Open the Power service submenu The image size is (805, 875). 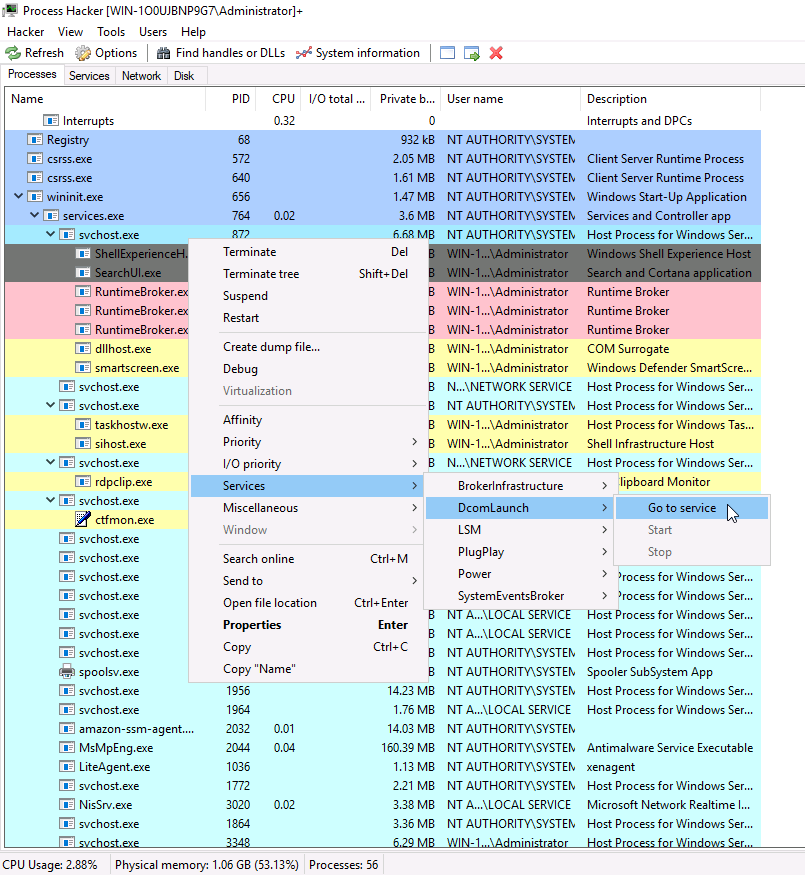[x=520, y=574]
